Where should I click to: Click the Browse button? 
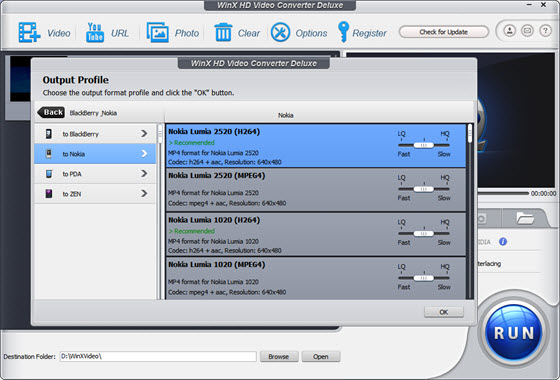coord(279,356)
